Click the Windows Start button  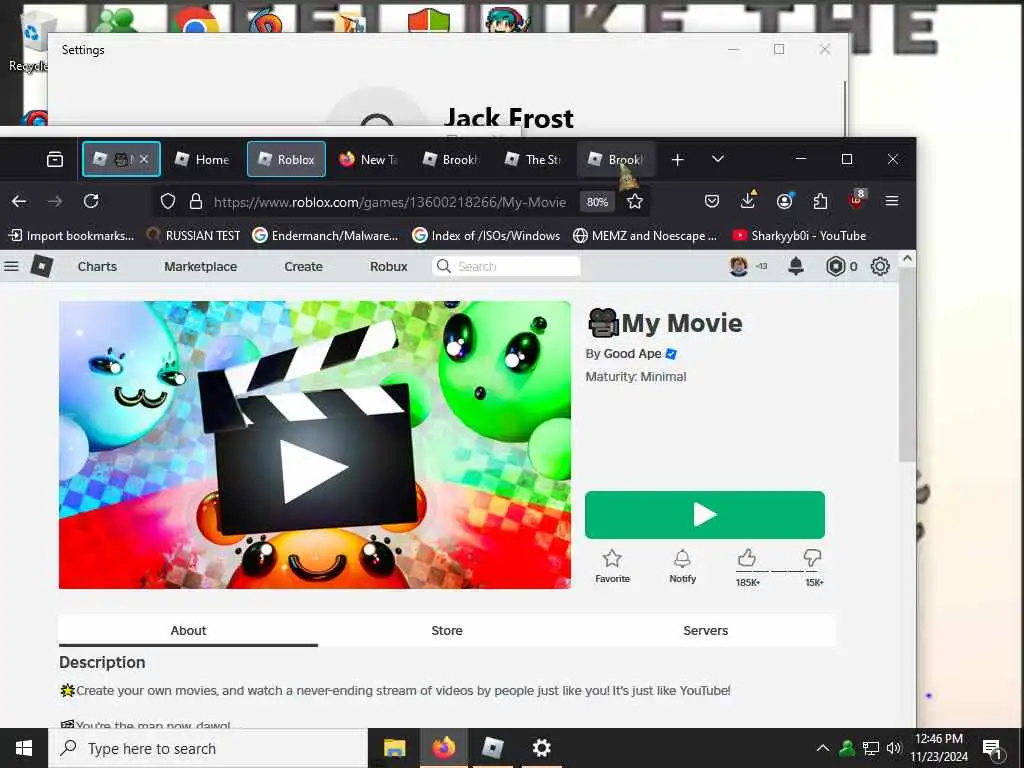pyautogui.click(x=24, y=748)
